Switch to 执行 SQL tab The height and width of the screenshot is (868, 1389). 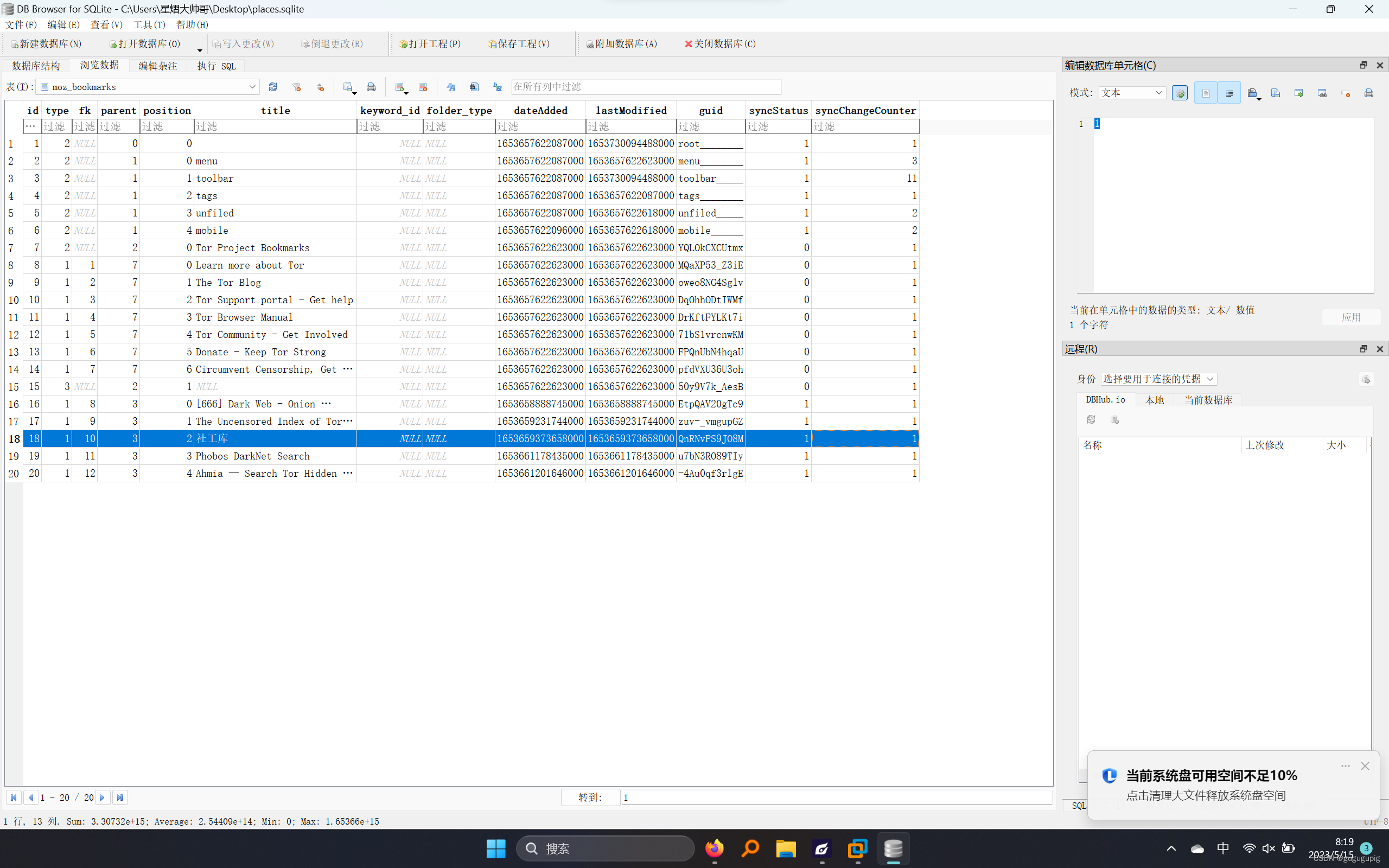point(216,66)
